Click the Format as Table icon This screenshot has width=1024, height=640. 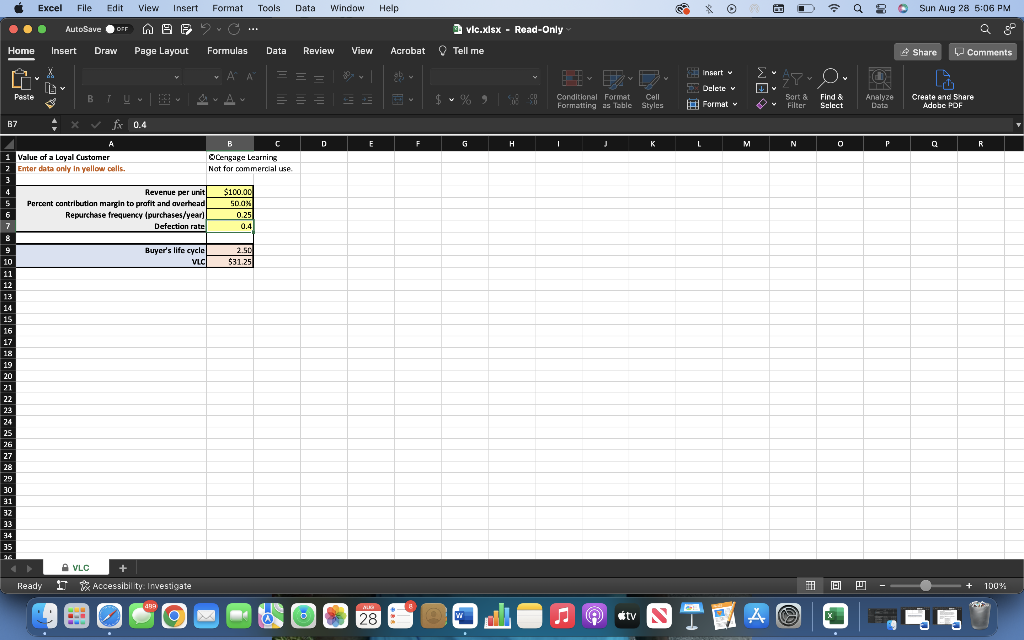tap(617, 80)
